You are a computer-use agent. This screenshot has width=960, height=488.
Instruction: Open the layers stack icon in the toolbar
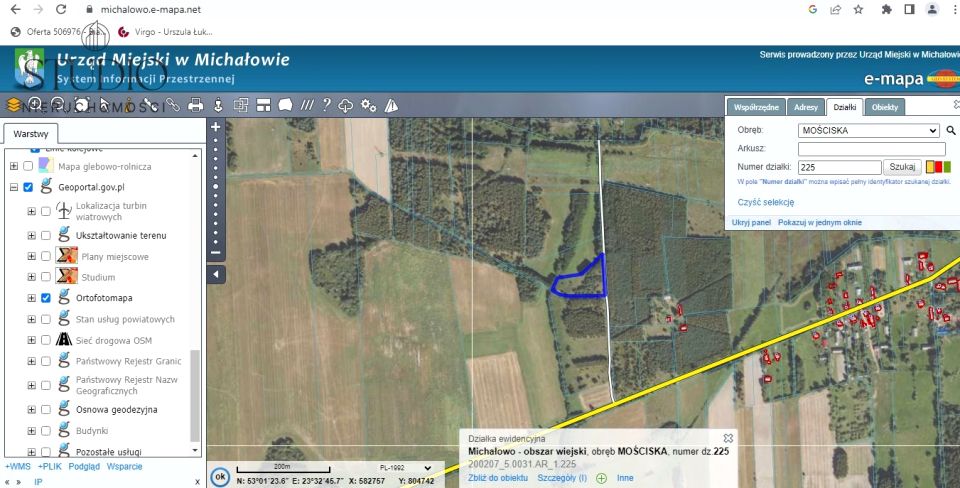tap(13, 105)
